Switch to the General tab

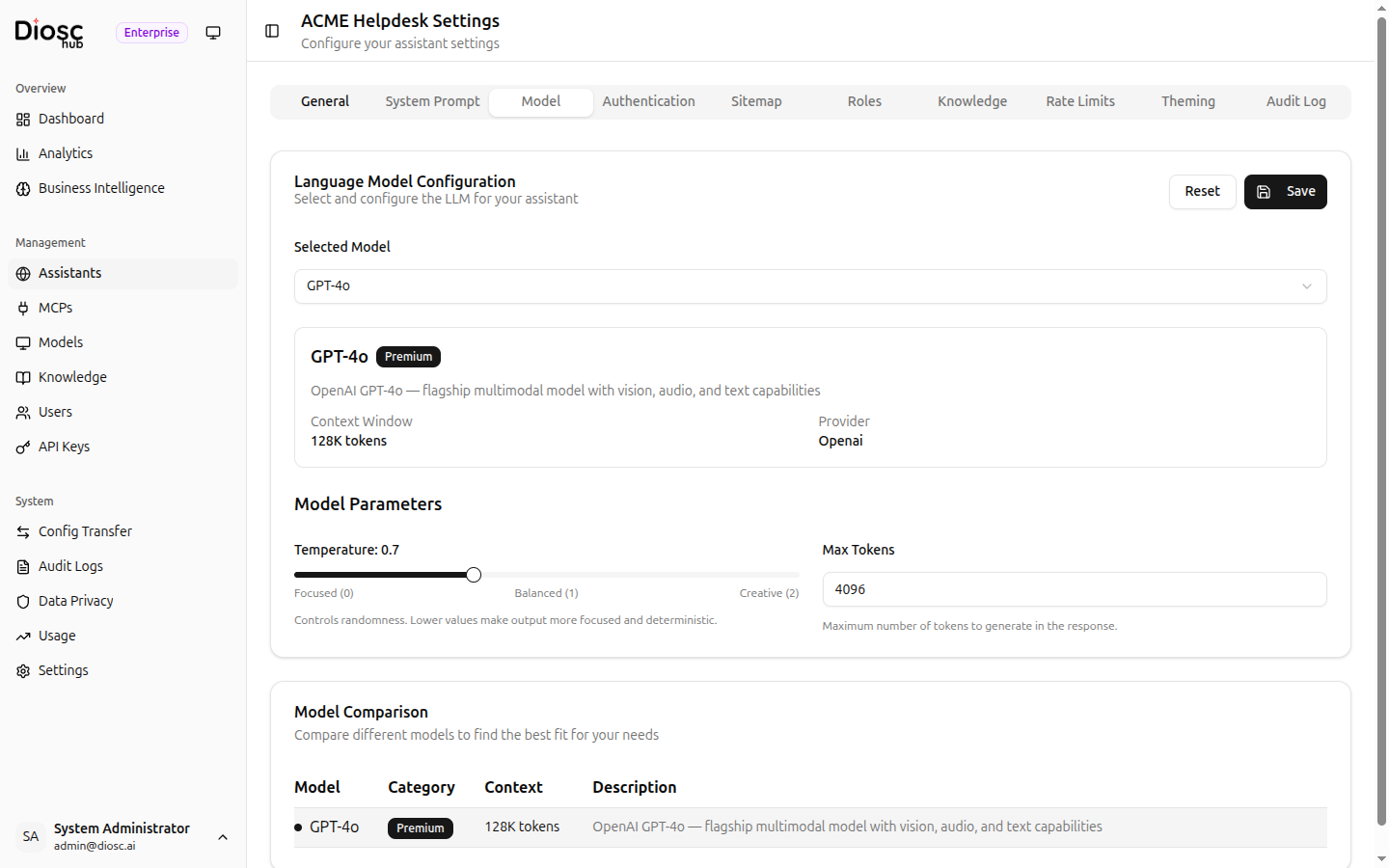[x=325, y=102]
